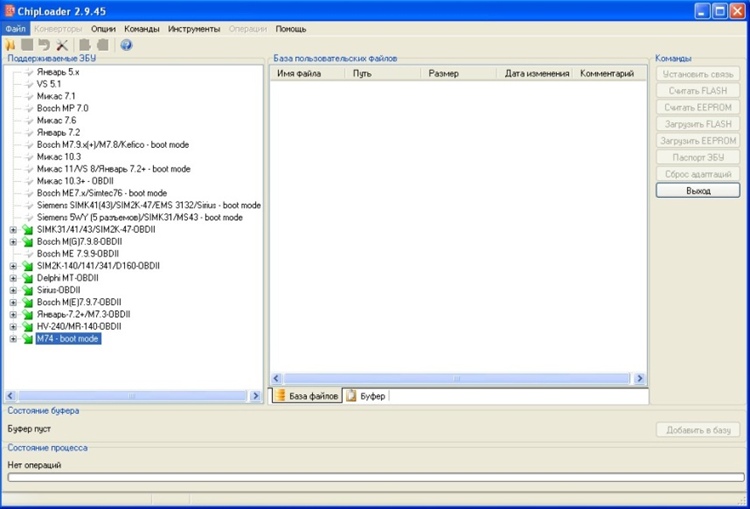The image size is (750, 509).
Task: Click the Установить связь button
Action: pos(698,74)
